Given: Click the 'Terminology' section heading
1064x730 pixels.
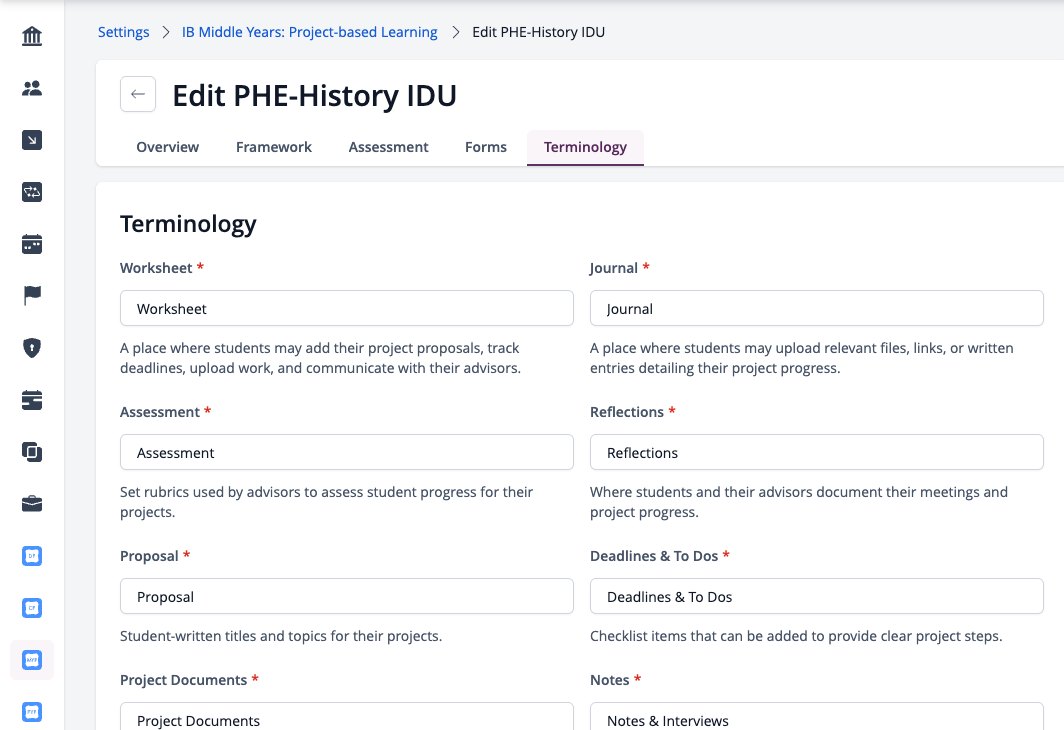Looking at the screenshot, I should [x=188, y=224].
